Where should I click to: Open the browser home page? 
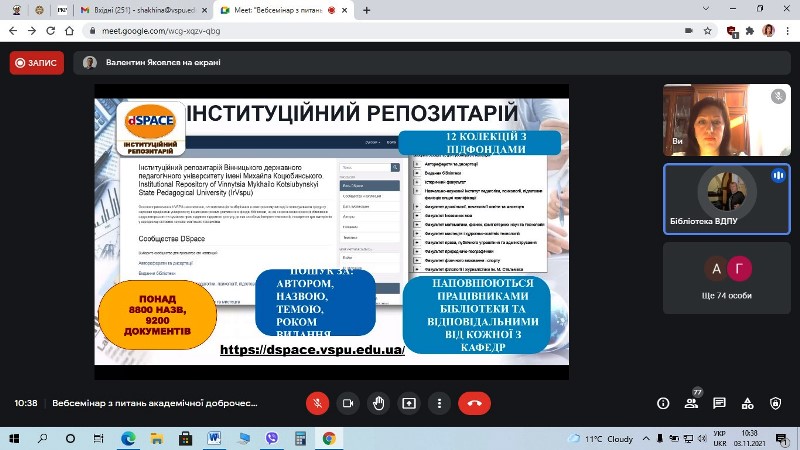pyautogui.click(x=69, y=31)
